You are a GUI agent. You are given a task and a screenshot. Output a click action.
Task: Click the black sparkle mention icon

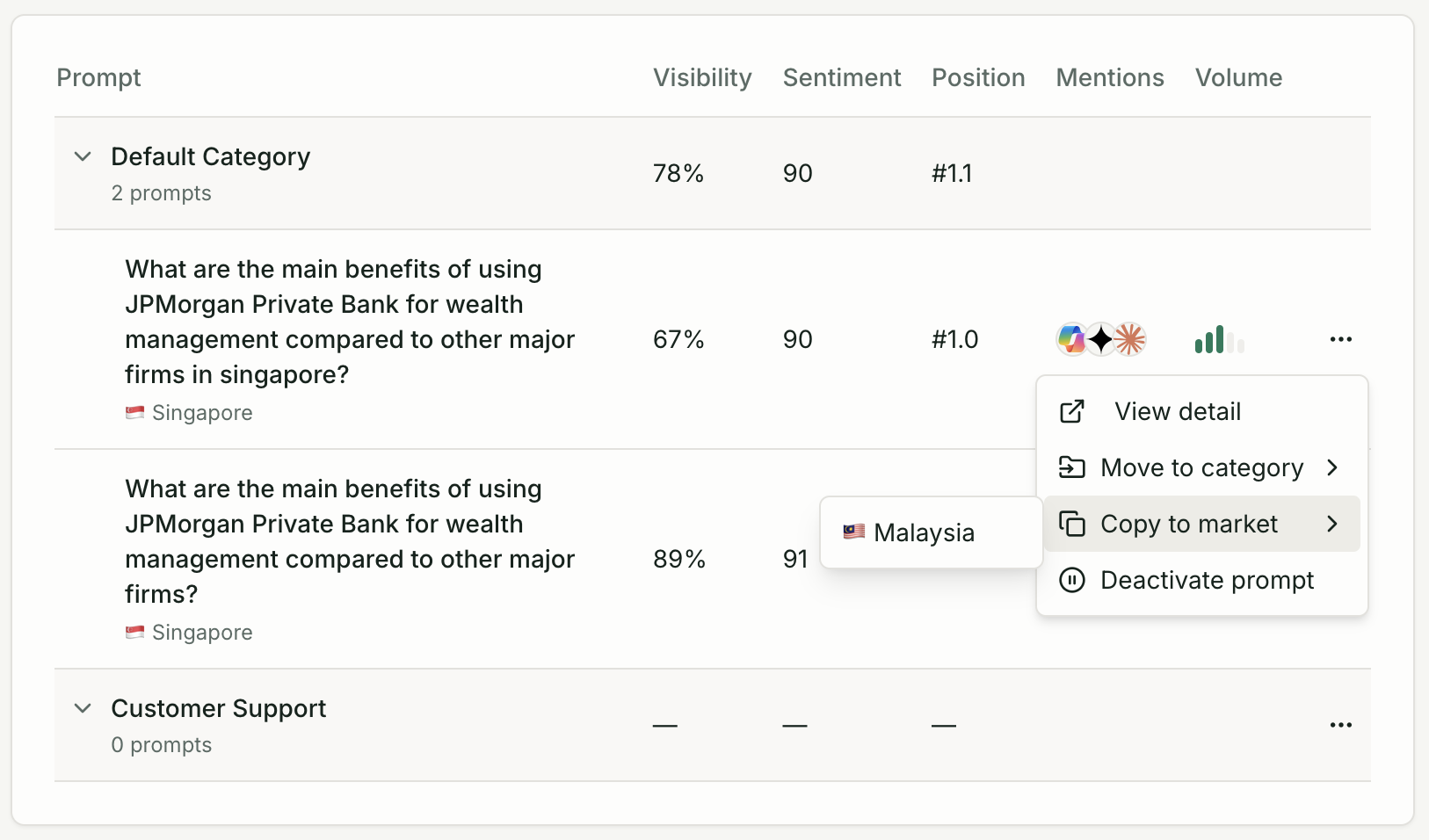coord(1100,338)
